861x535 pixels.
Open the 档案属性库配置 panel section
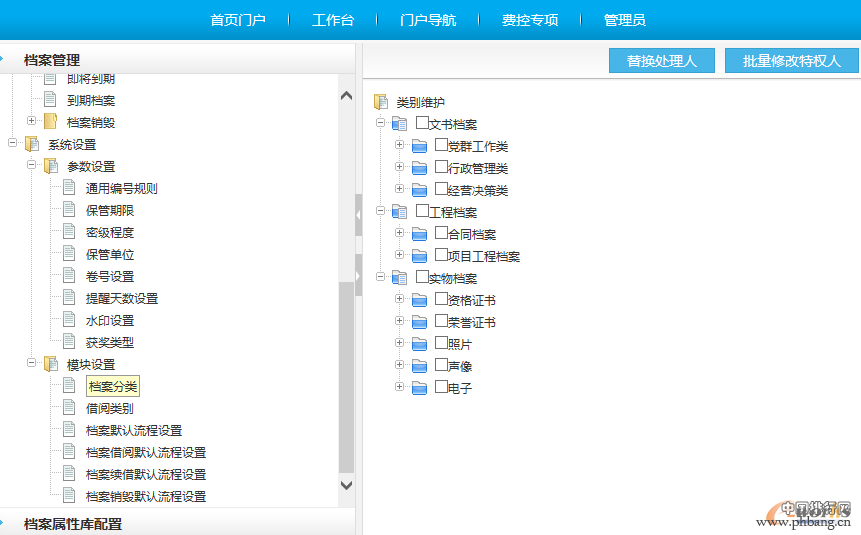coord(177,523)
